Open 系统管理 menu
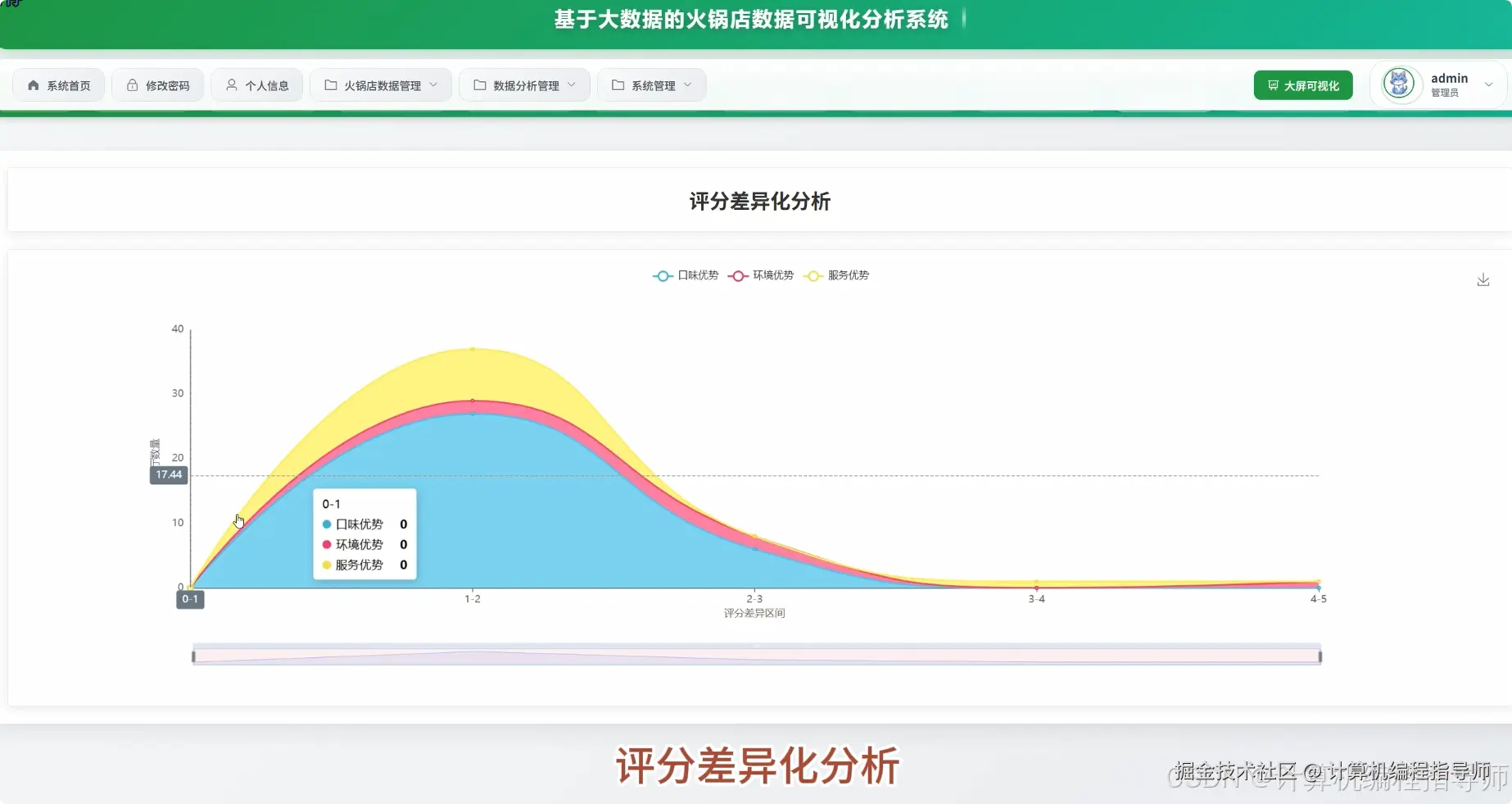Screen dimensions: 1512x804 pyautogui.click(x=652, y=85)
